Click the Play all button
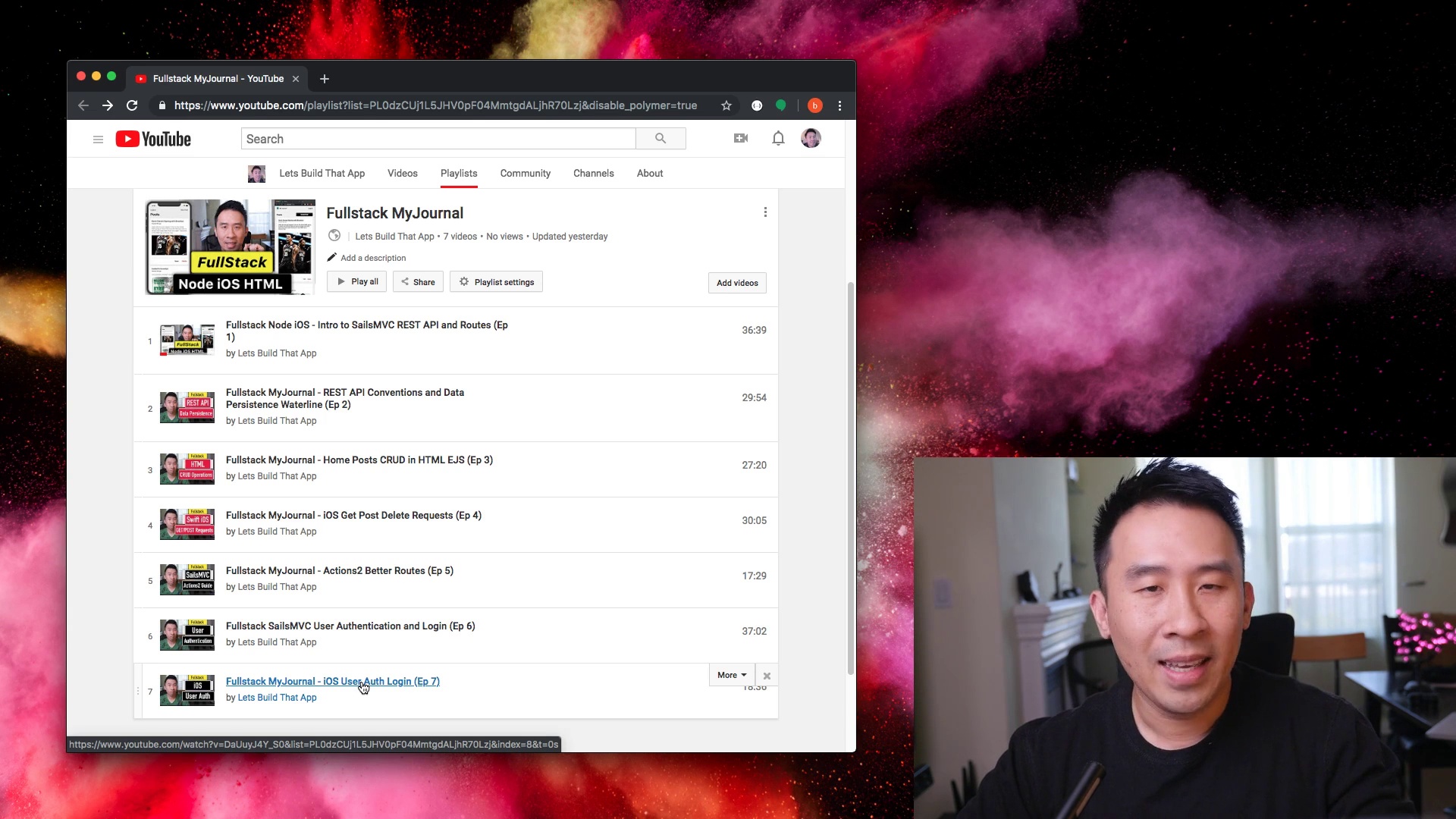Screen dimensions: 1456x819 tap(357, 281)
